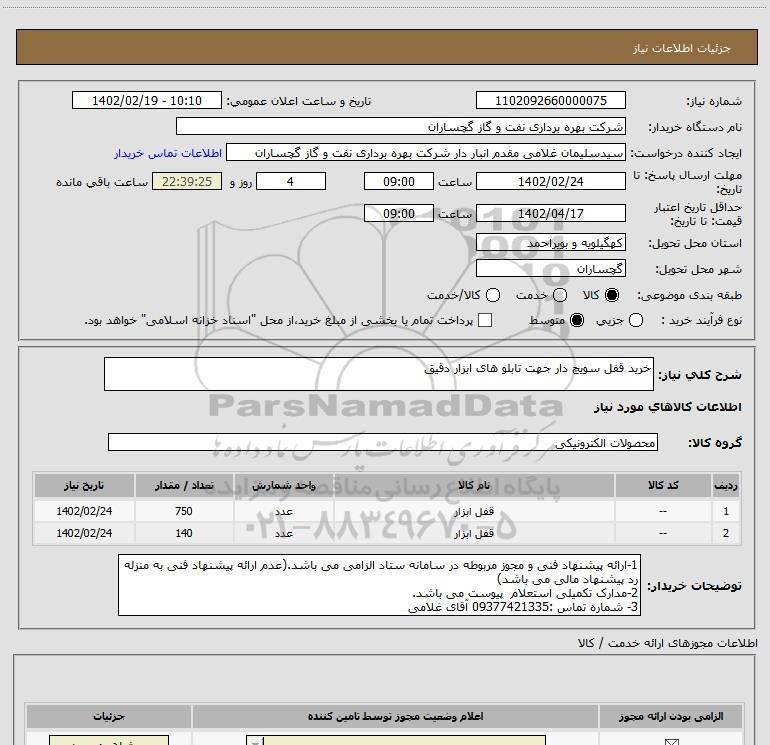
Task: Open buyer contact info link اطلاعات تماس خریدار
Action: 168,153
